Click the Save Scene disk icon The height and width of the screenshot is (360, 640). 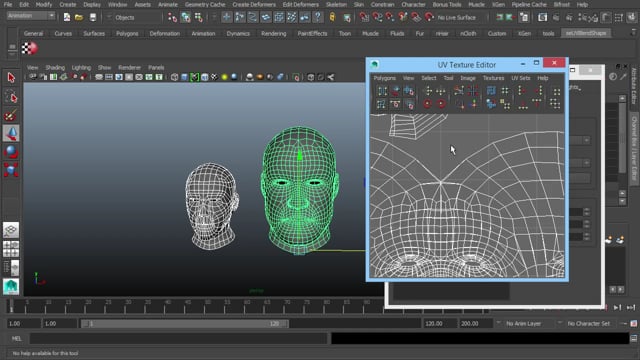click(x=93, y=17)
